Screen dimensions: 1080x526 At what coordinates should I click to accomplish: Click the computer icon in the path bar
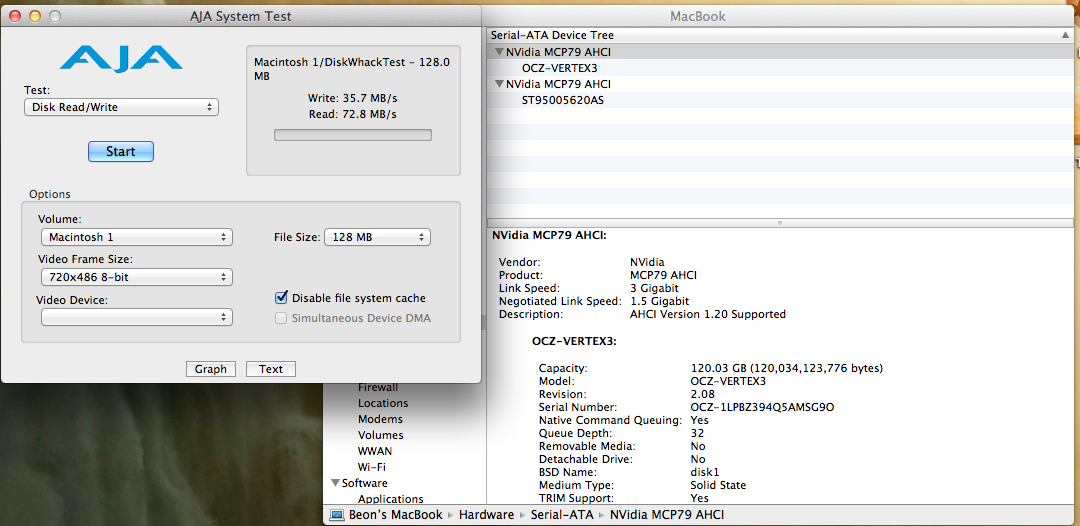tap(337, 515)
